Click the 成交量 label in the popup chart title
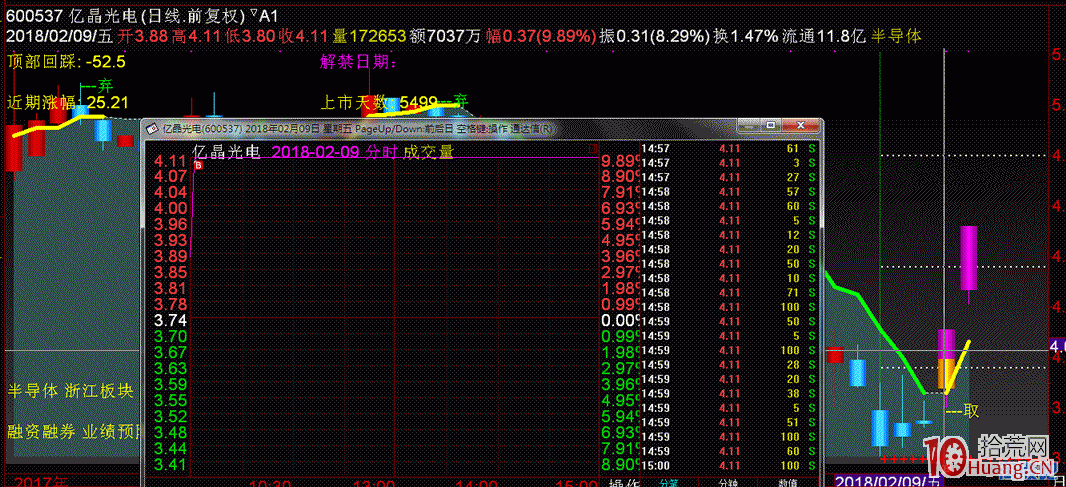The width and height of the screenshot is (1066, 487). click(428, 152)
